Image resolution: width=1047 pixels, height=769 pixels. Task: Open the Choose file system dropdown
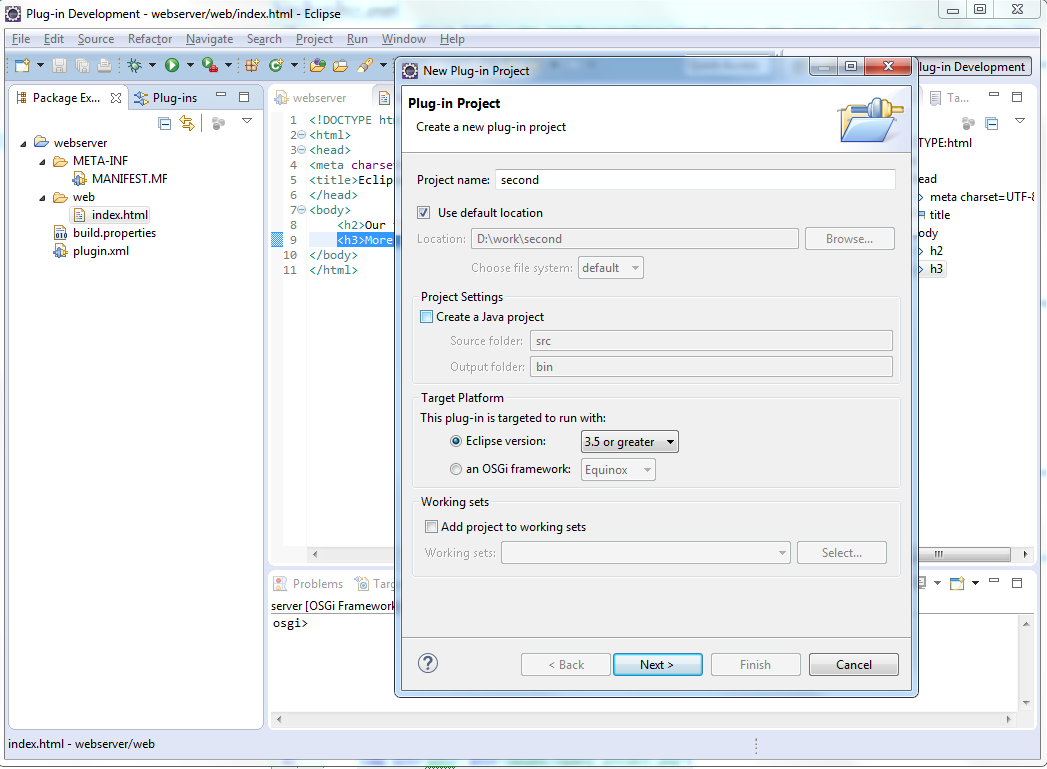(x=610, y=268)
